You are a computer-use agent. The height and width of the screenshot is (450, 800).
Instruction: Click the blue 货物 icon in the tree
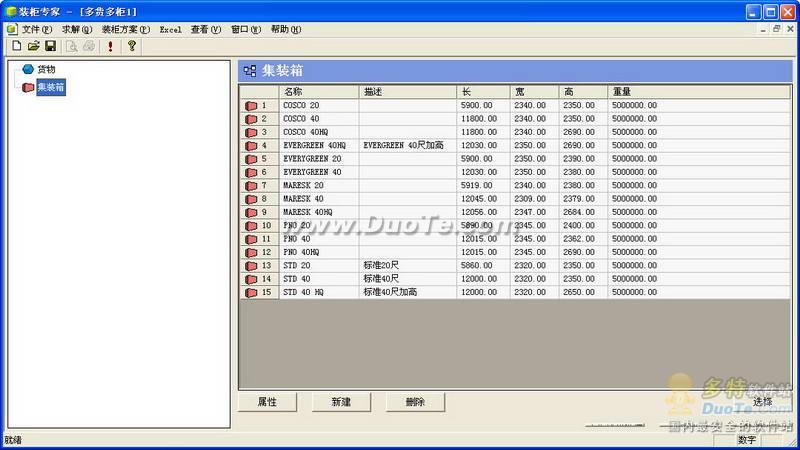28,69
